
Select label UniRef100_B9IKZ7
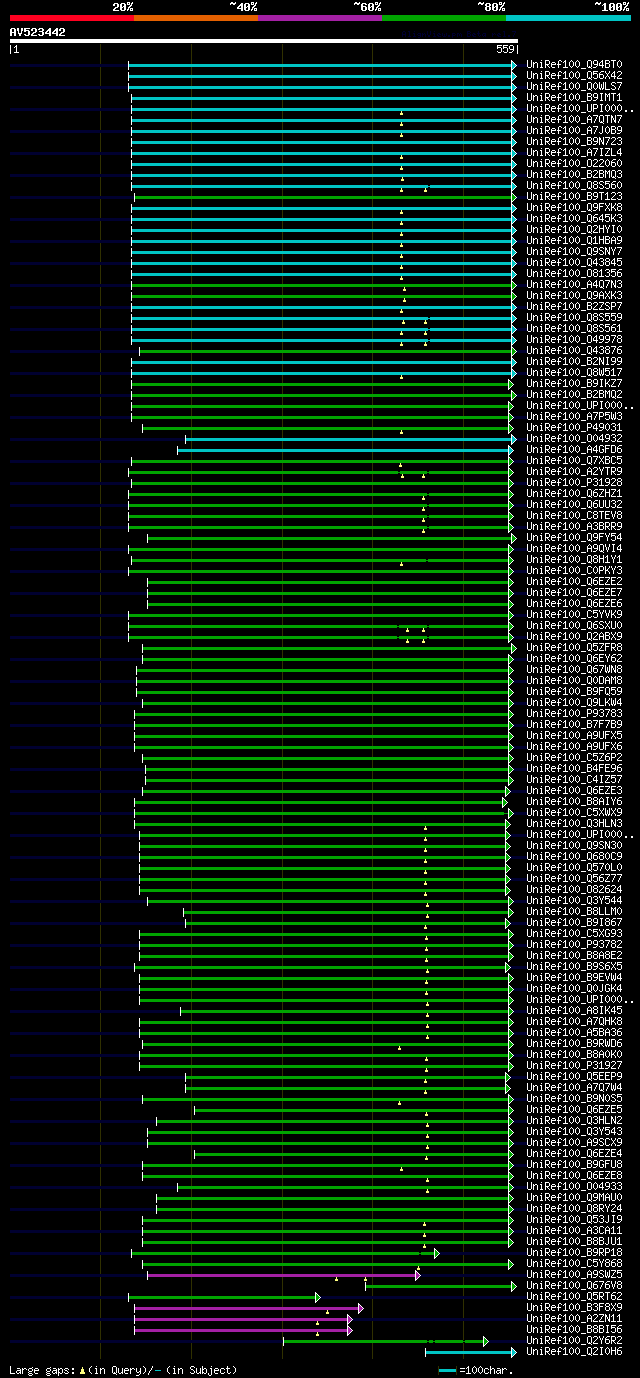(574, 384)
